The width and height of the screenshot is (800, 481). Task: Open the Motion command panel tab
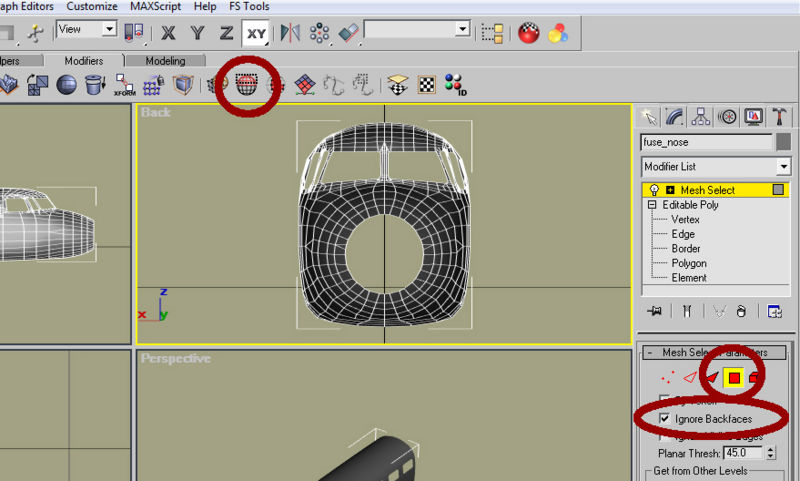point(727,117)
